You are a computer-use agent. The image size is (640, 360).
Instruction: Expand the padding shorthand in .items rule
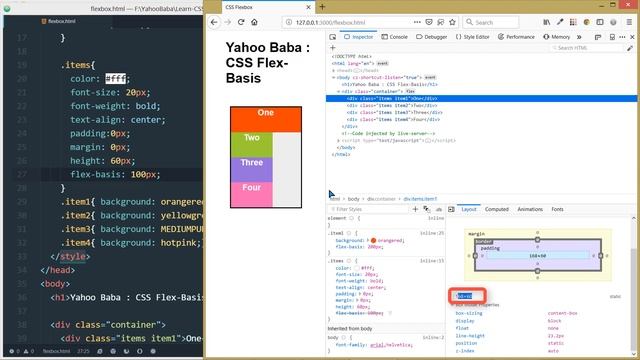point(360,294)
